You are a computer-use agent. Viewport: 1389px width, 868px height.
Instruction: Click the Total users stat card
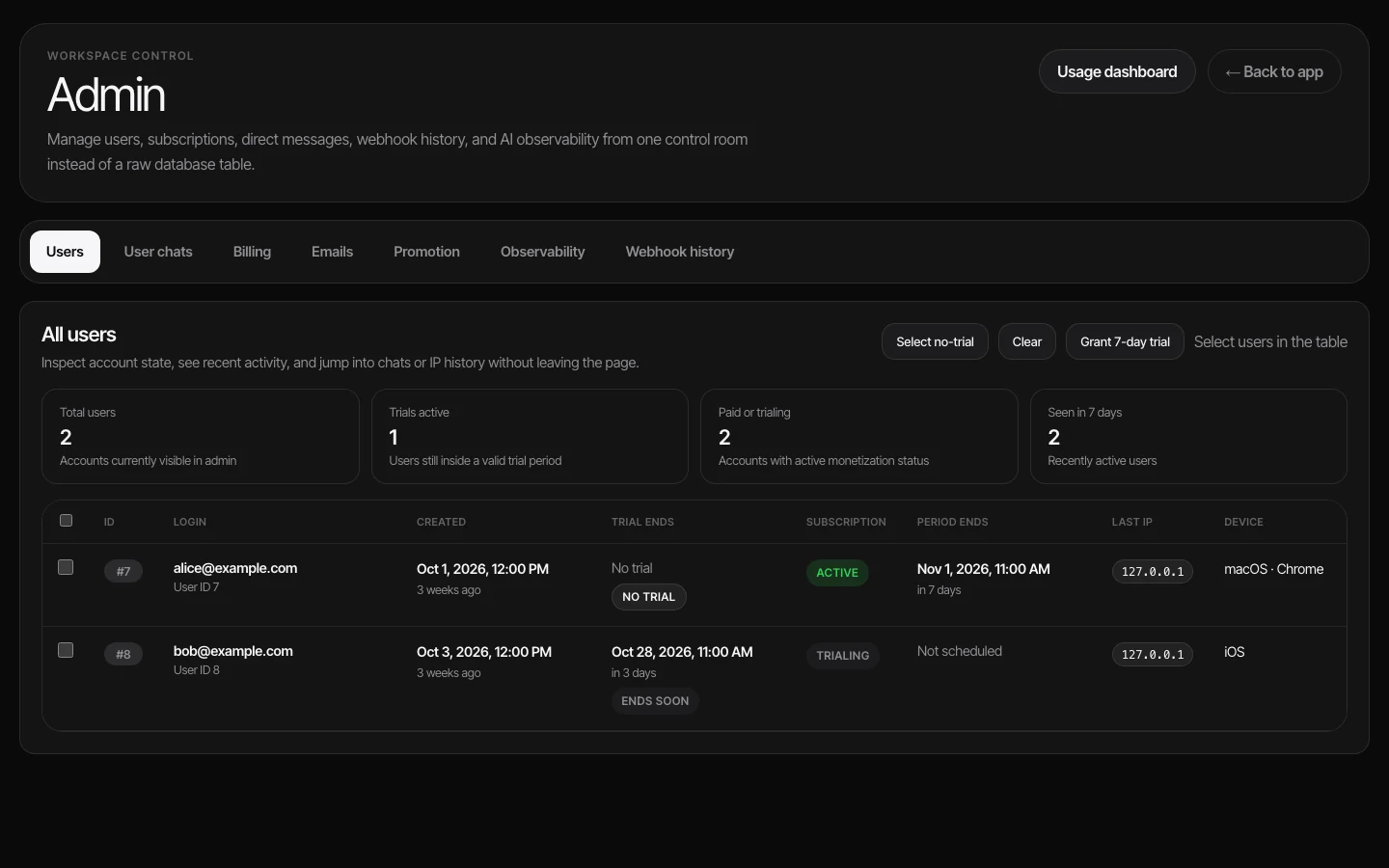coord(201,436)
